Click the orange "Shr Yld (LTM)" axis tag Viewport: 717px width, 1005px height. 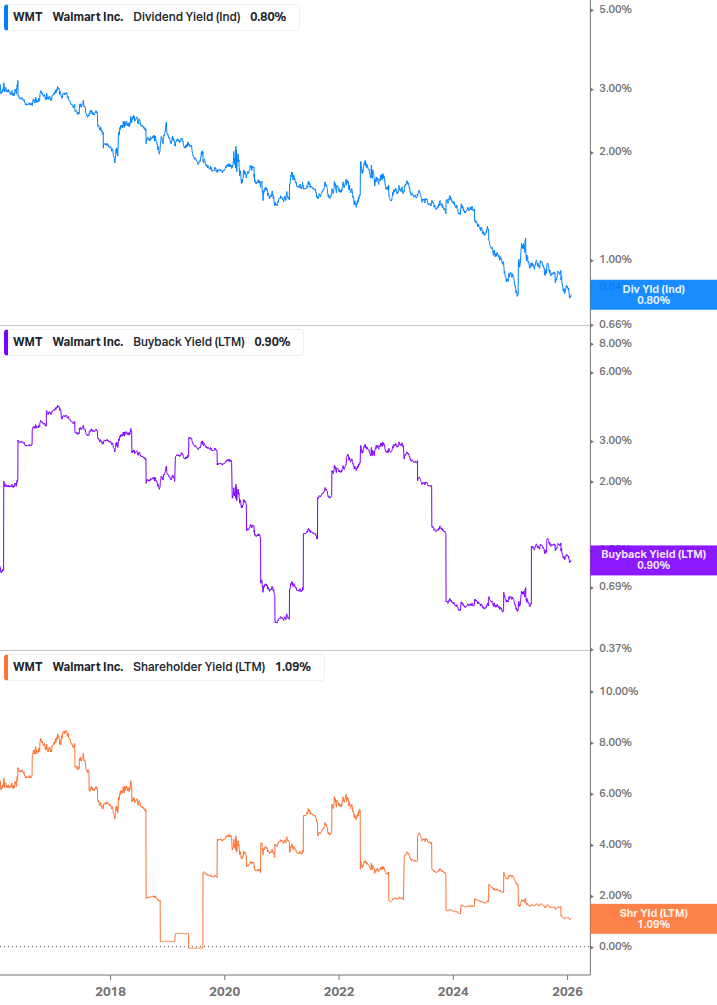[x=653, y=919]
